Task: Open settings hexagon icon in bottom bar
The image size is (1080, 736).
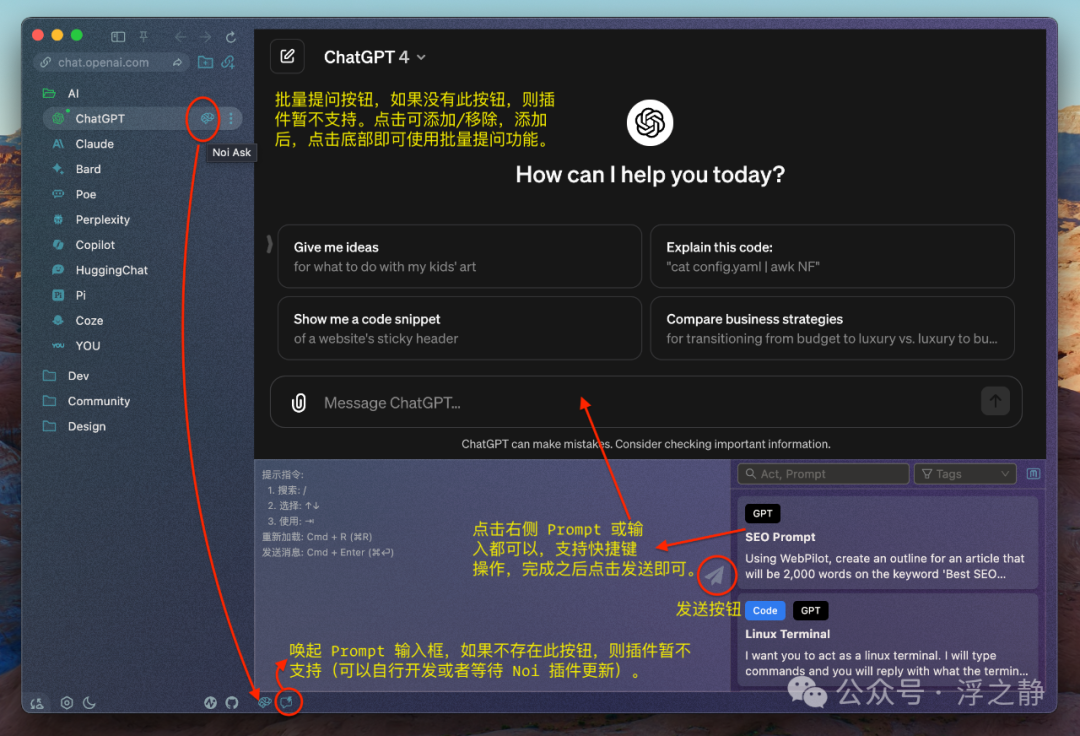Action: [67, 703]
